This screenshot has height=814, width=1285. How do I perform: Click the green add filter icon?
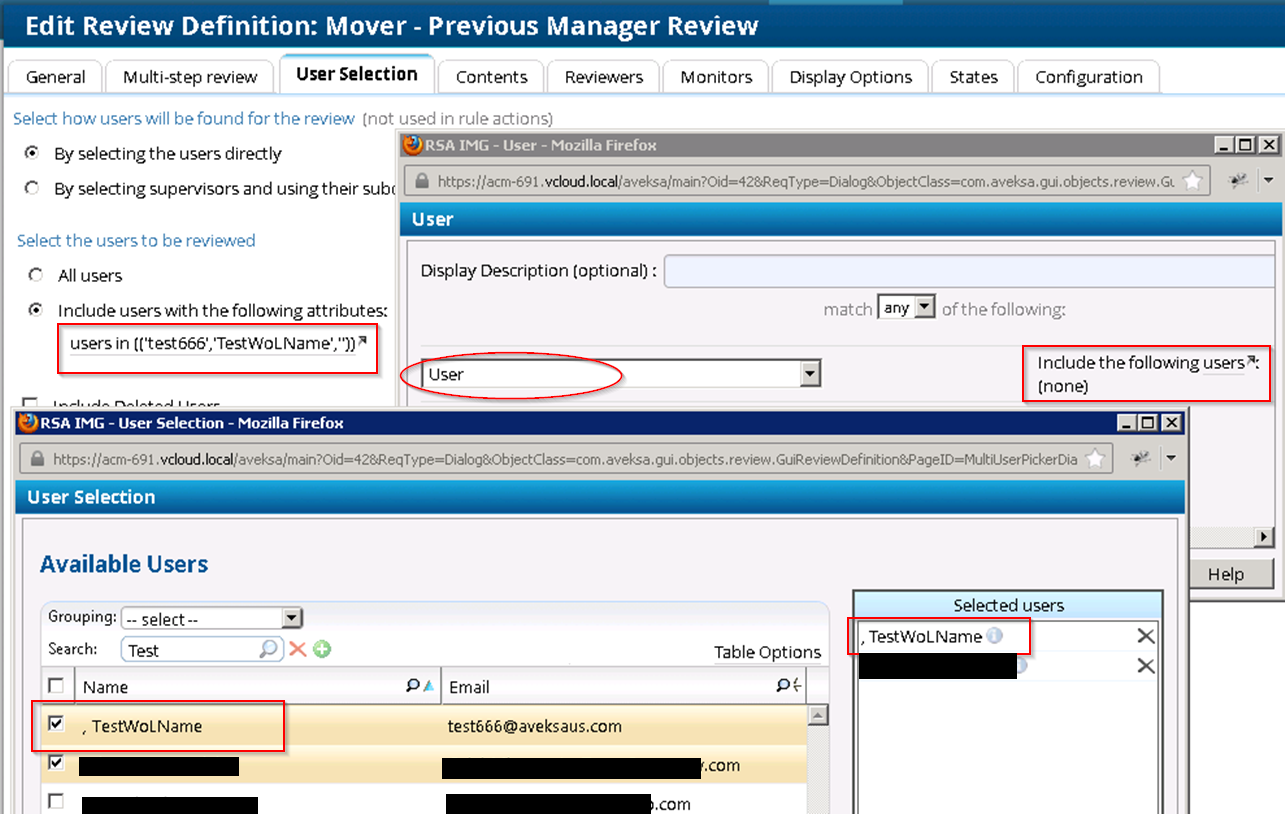[321, 650]
